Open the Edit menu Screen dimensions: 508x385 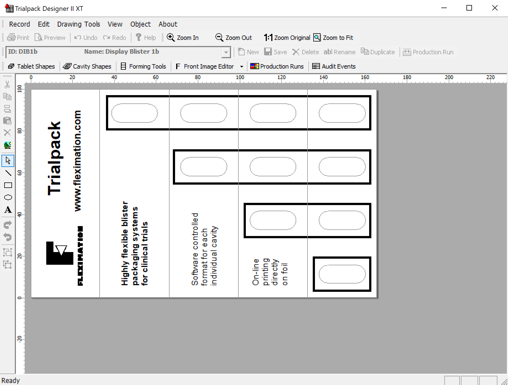43,24
